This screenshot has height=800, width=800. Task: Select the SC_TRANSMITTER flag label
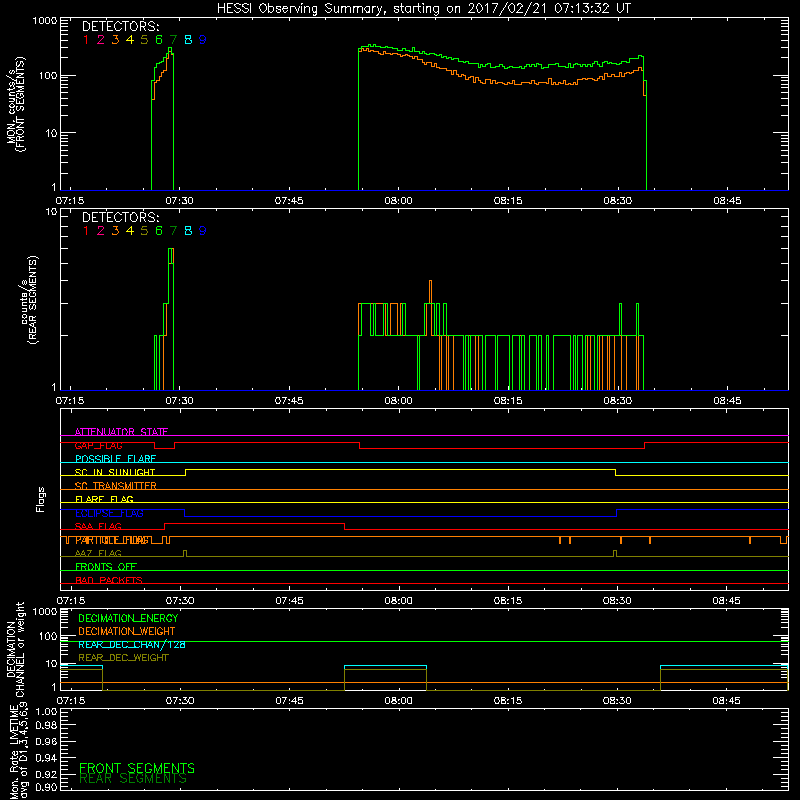click(x=116, y=486)
